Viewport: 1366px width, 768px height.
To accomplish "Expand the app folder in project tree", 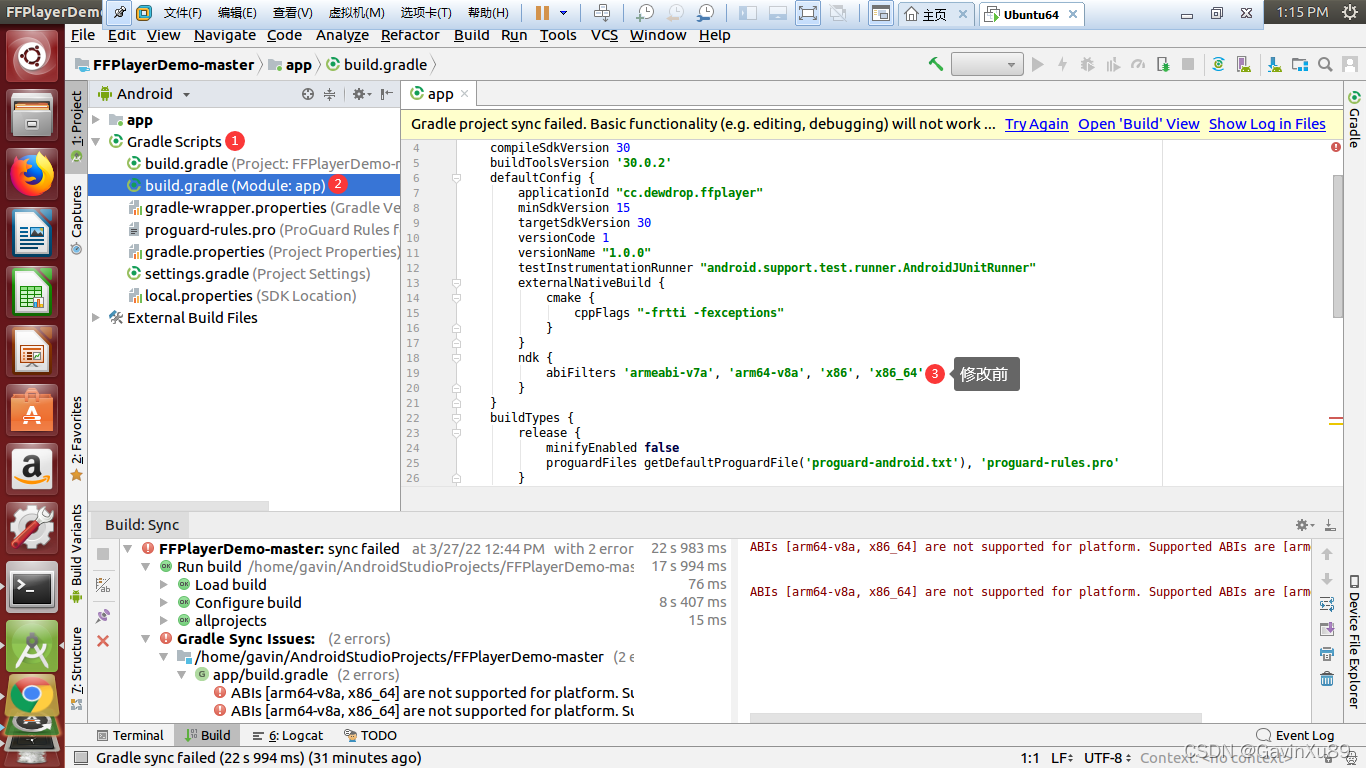I will (x=96, y=120).
